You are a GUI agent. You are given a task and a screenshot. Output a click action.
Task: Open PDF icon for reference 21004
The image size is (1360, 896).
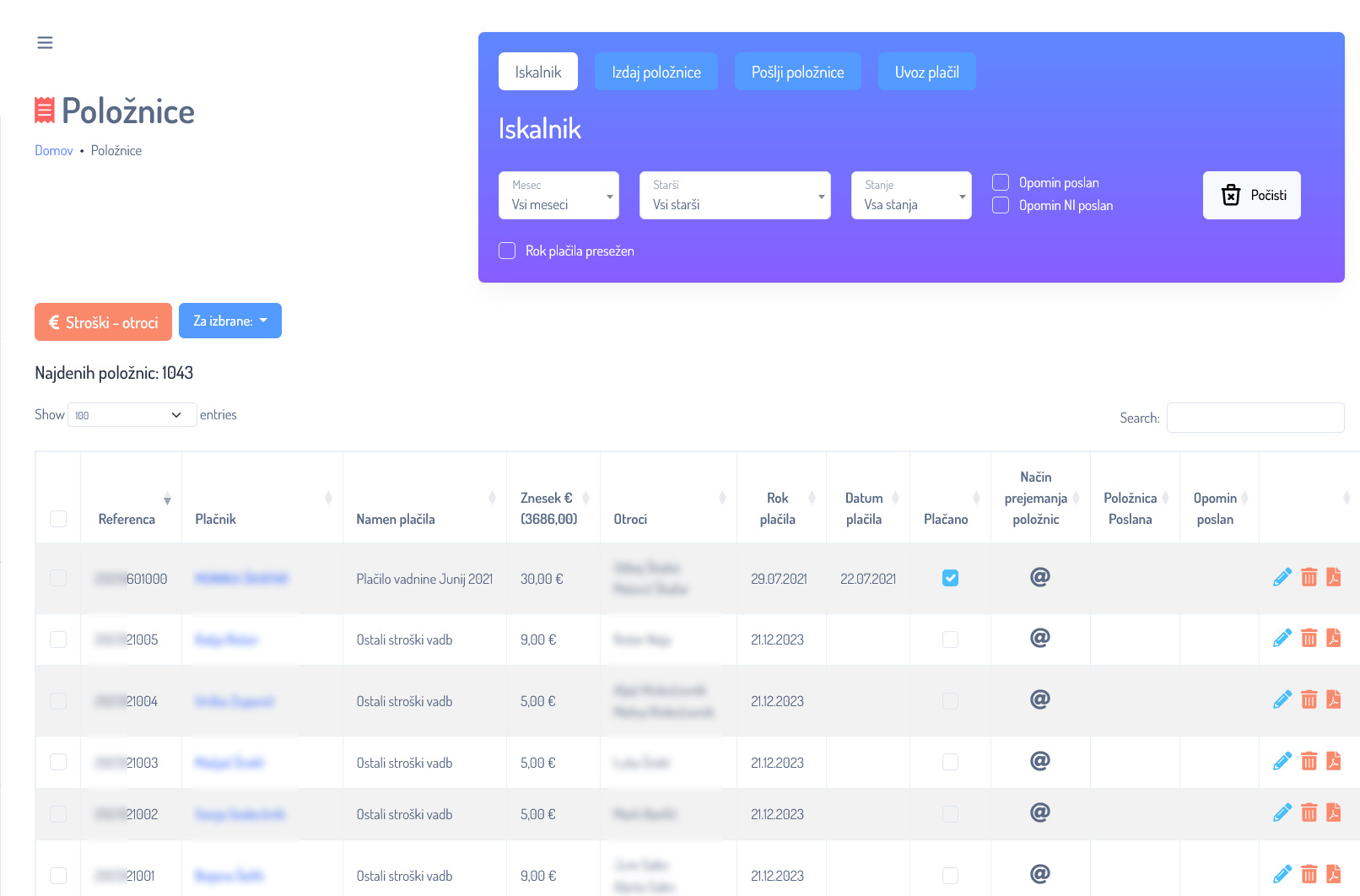tap(1333, 700)
